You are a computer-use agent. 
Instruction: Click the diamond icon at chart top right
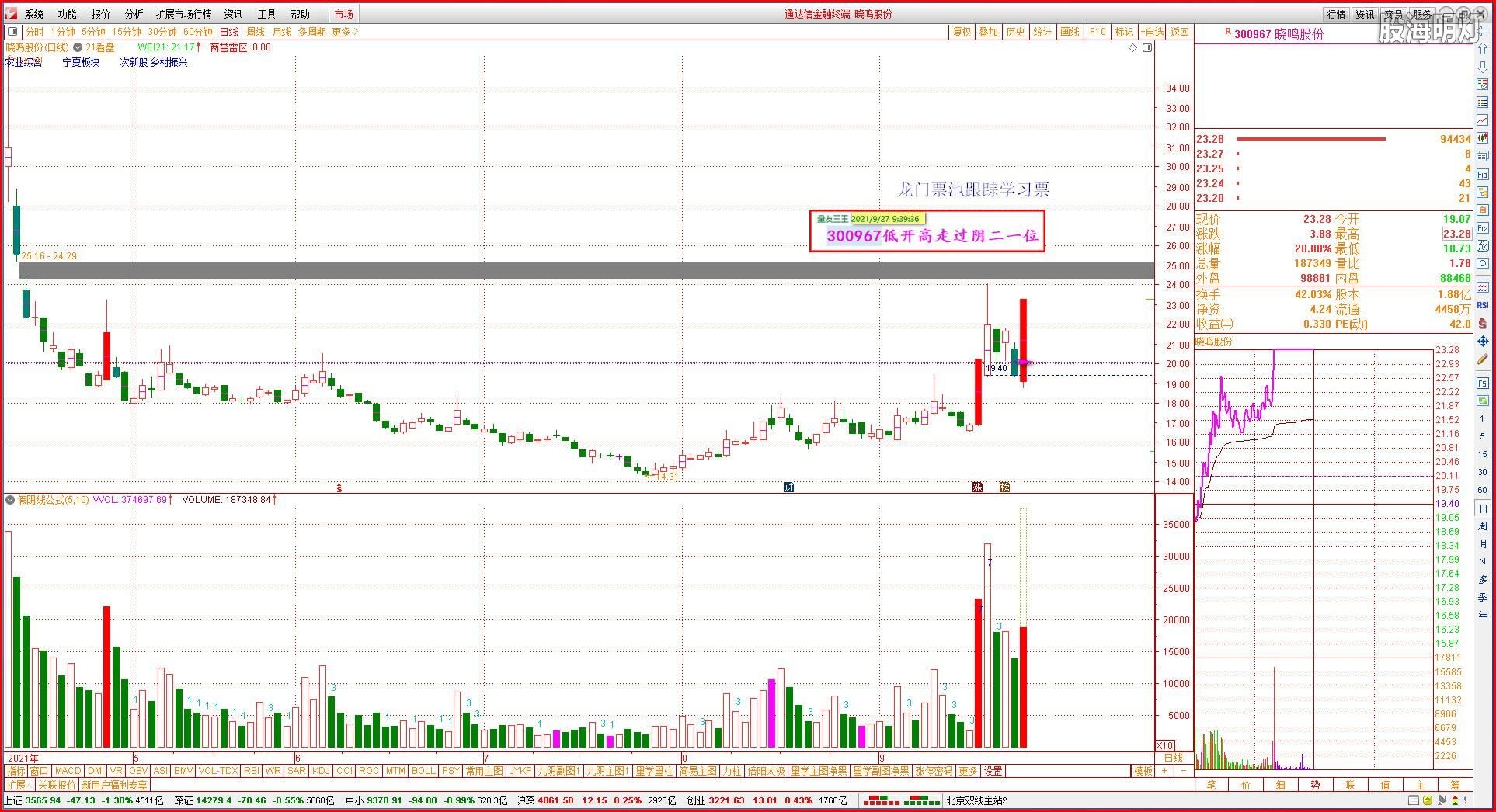[x=1133, y=48]
